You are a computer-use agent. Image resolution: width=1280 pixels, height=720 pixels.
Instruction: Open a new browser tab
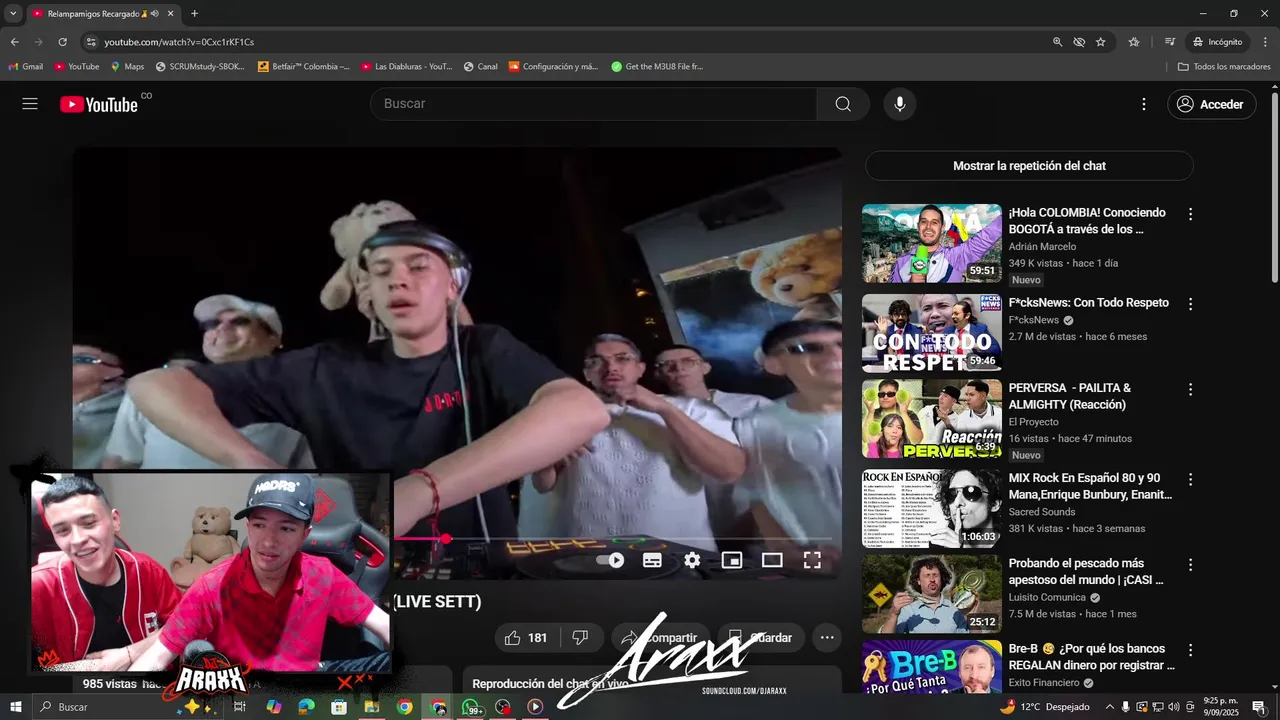194,14
